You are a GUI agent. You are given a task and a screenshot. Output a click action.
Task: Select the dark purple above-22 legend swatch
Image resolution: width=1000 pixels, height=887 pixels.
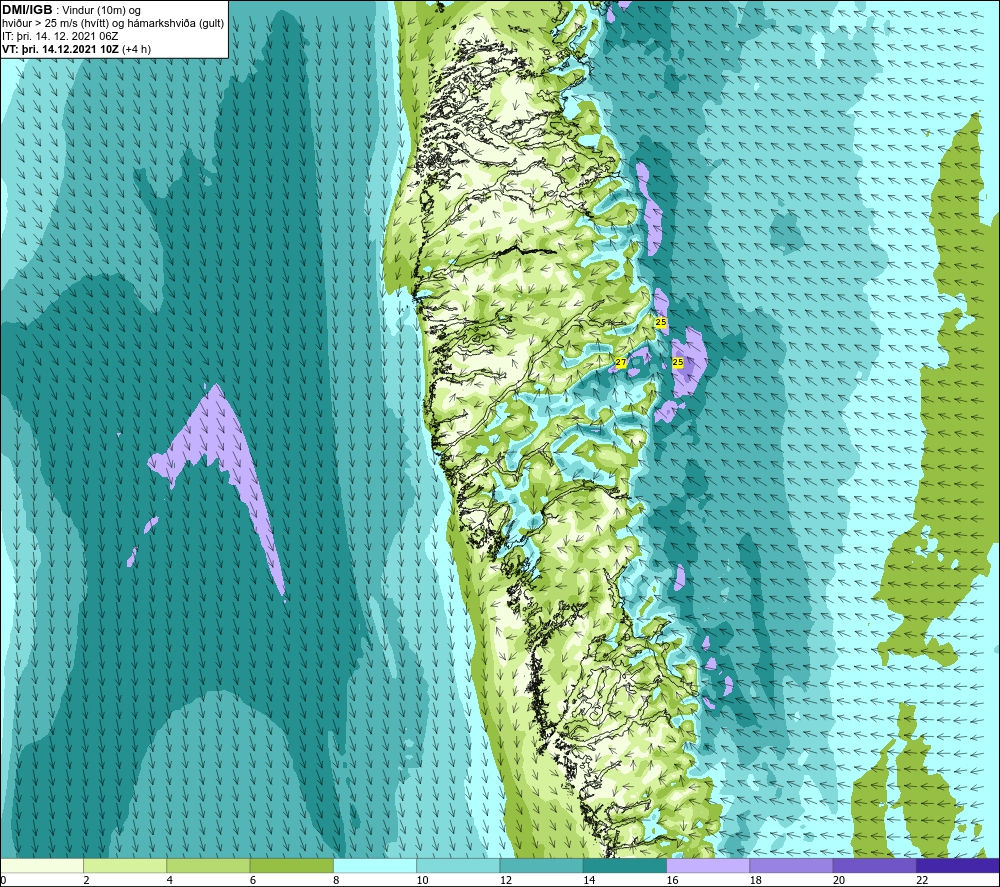point(958,865)
